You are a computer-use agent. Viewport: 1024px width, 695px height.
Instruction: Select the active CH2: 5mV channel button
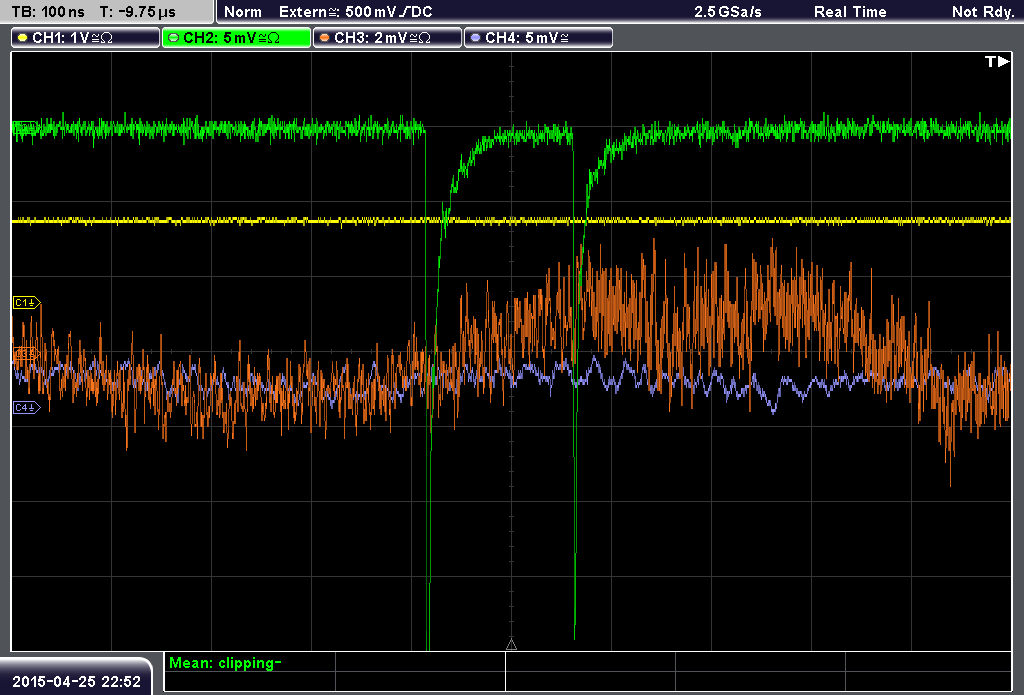pos(236,38)
